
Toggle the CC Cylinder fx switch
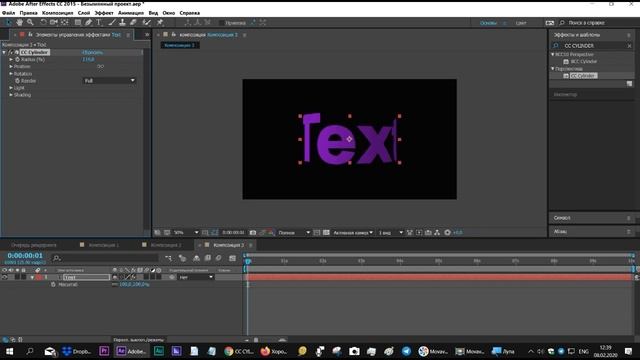pos(11,52)
